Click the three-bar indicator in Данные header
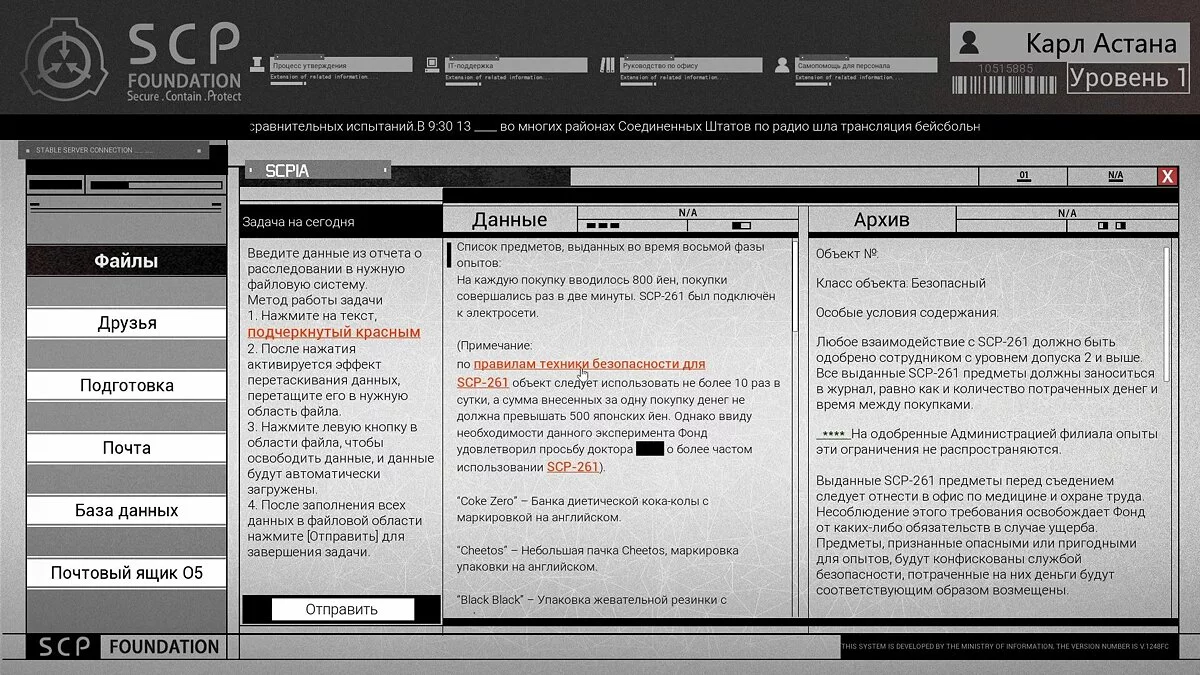 point(603,226)
